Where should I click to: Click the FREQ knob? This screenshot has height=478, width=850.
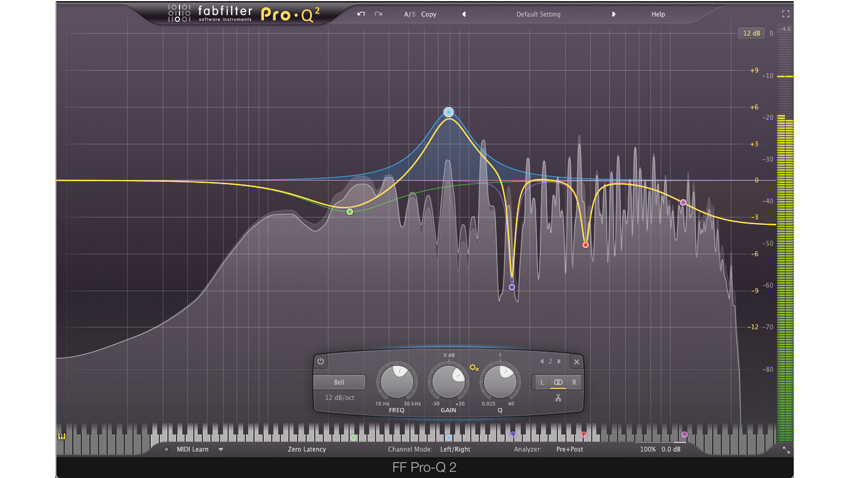(x=397, y=382)
